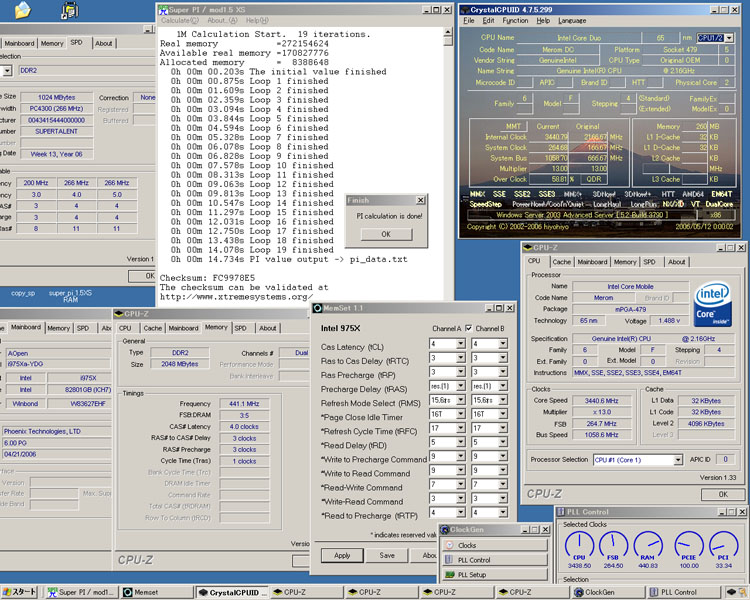Open the yellow folder desktop icon
Viewport: 750px width, 600px height.
coord(22,10)
